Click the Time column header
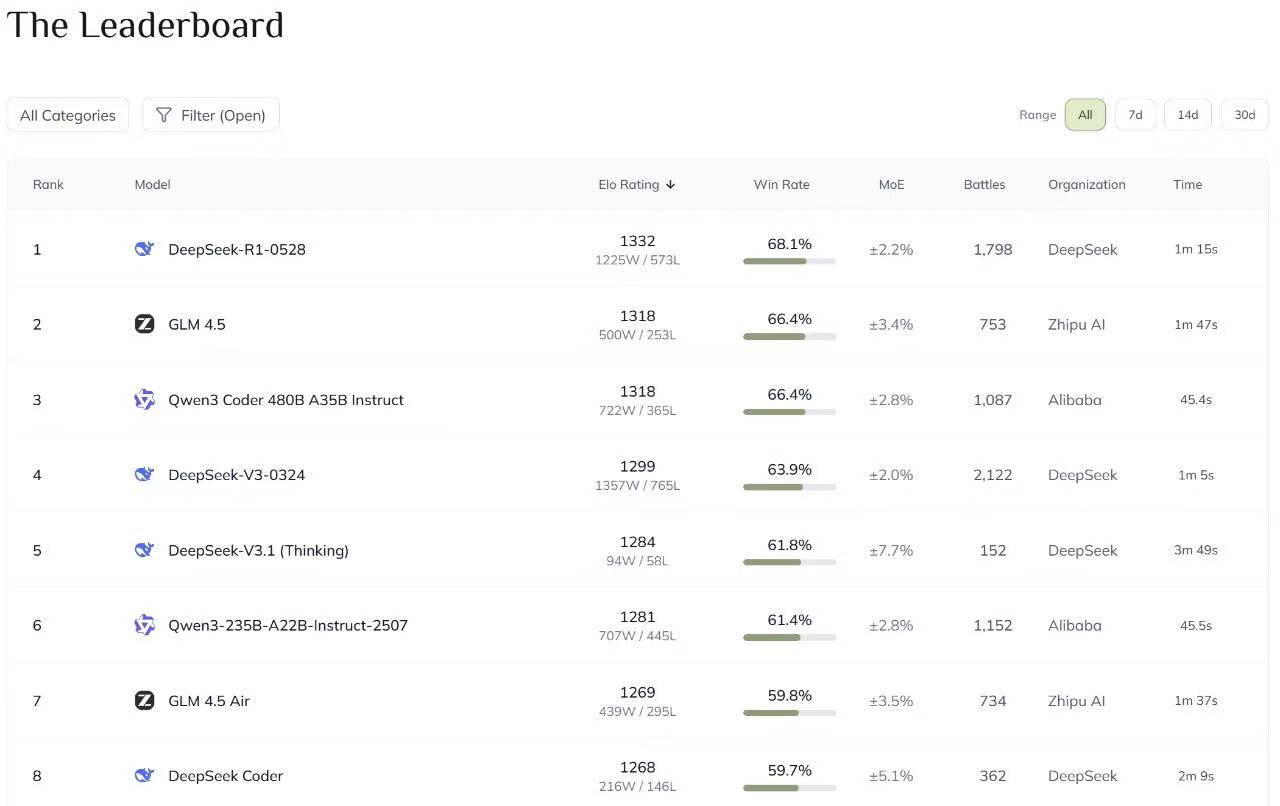1280x806 pixels. click(1188, 184)
